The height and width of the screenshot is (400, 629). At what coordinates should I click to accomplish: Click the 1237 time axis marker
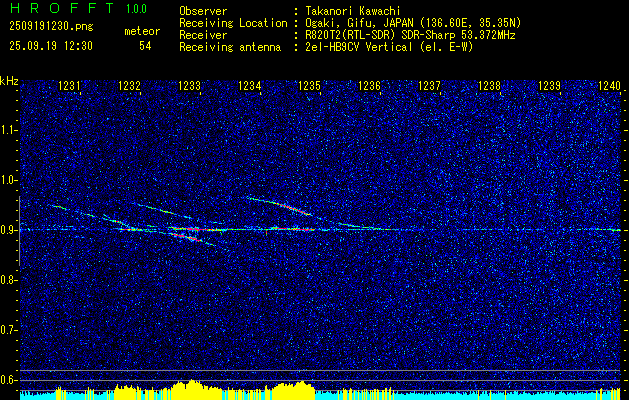429,85
